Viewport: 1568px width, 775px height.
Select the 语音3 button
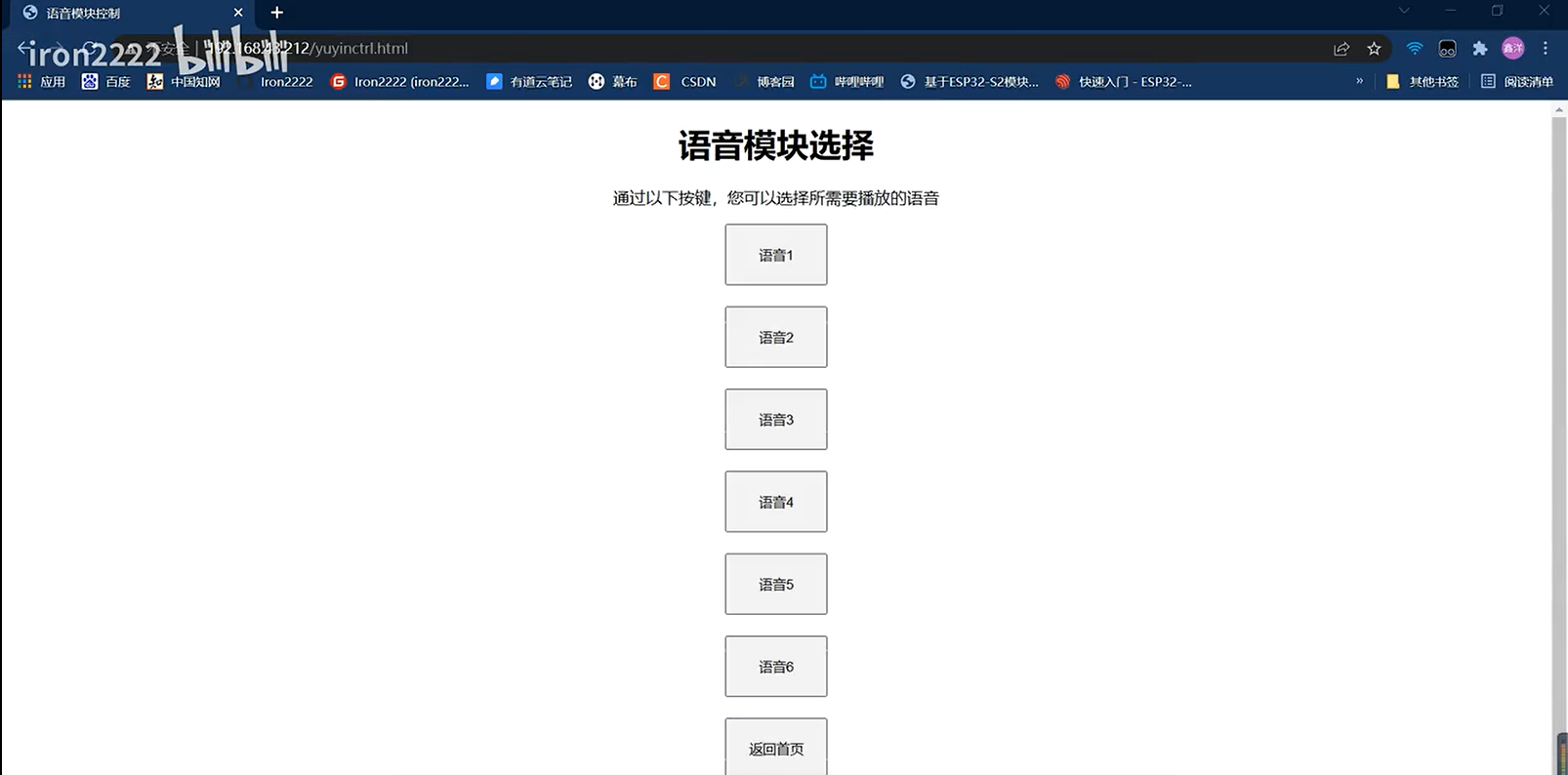(776, 420)
